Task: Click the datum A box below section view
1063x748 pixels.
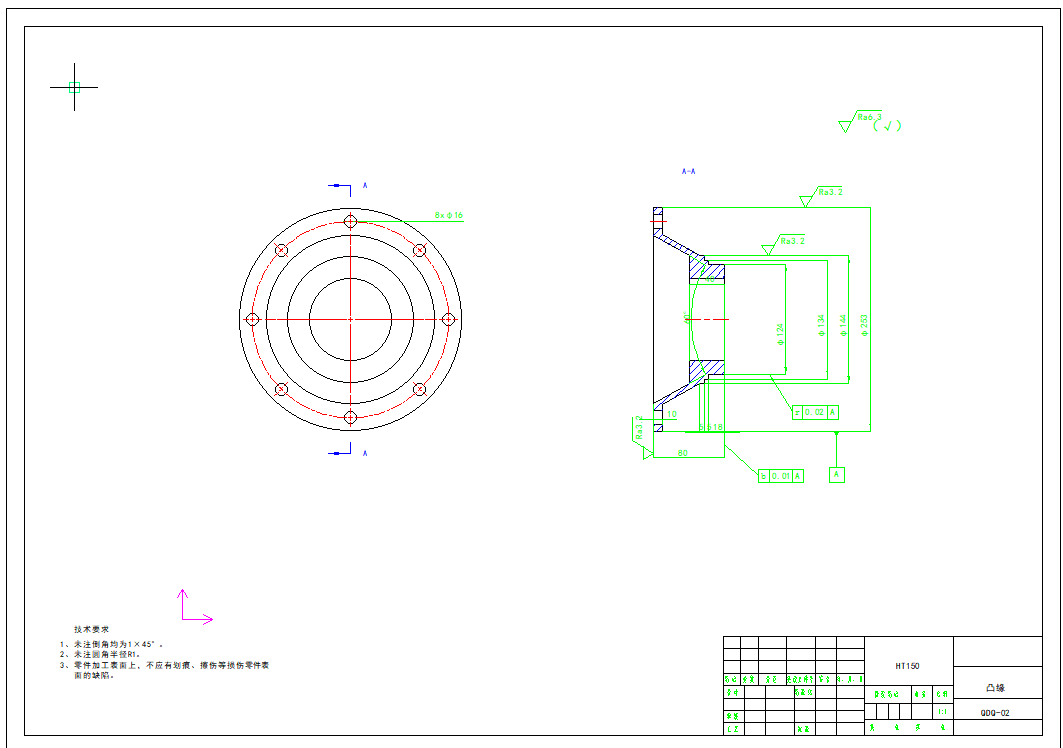Action: [x=837, y=474]
